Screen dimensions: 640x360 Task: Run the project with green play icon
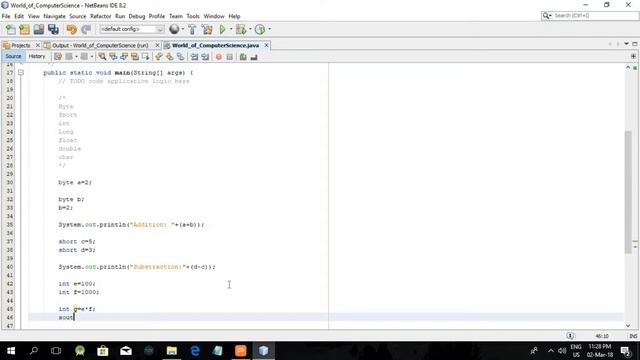[222, 29]
